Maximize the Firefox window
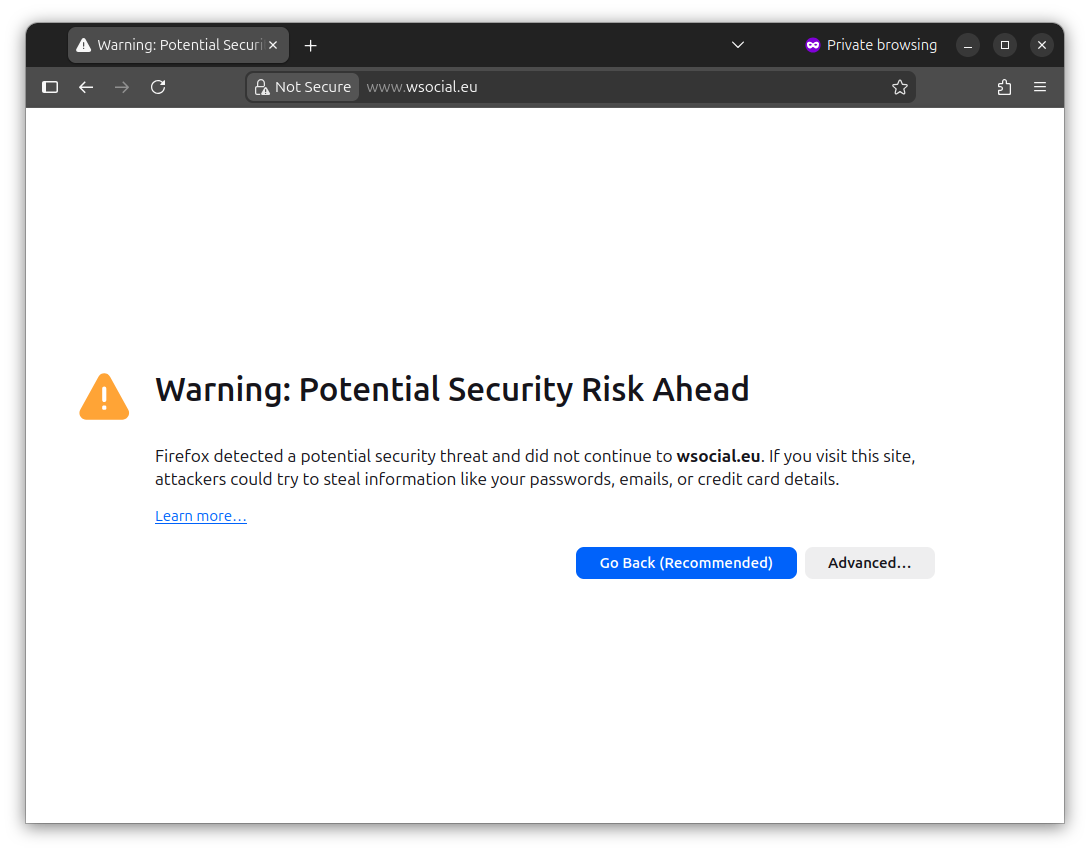Screen dimensions: 1090x852 [x=1005, y=45]
